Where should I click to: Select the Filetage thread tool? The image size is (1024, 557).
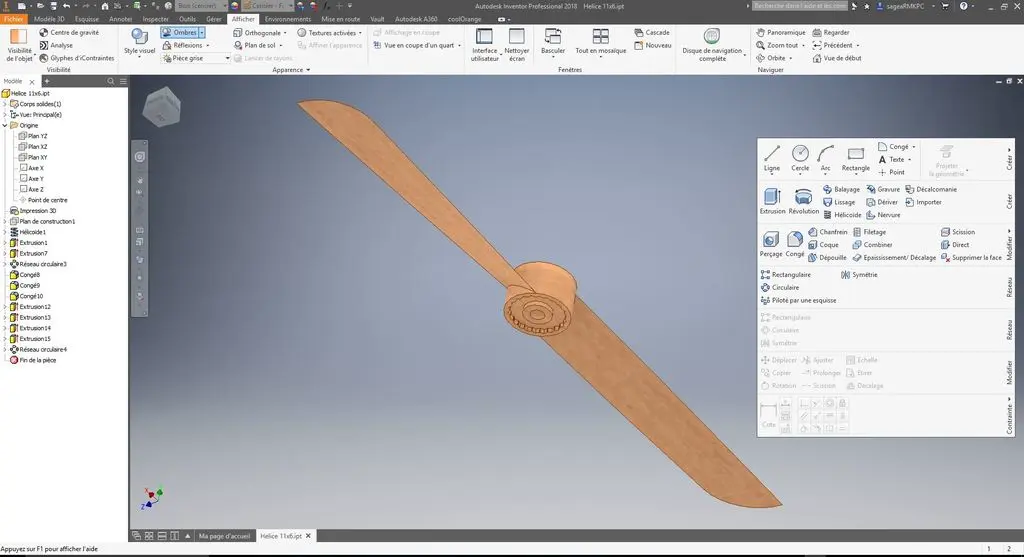click(869, 232)
